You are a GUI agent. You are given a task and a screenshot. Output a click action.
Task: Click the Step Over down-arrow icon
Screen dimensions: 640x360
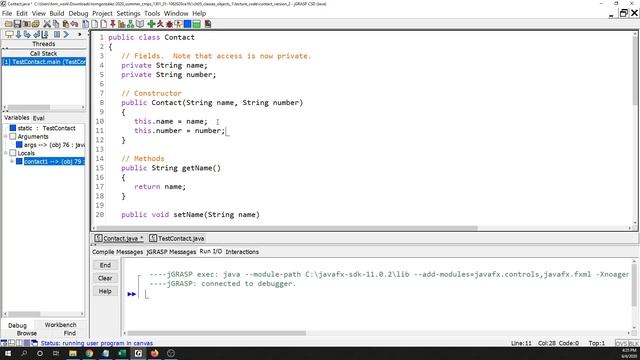click(x=18, y=35)
